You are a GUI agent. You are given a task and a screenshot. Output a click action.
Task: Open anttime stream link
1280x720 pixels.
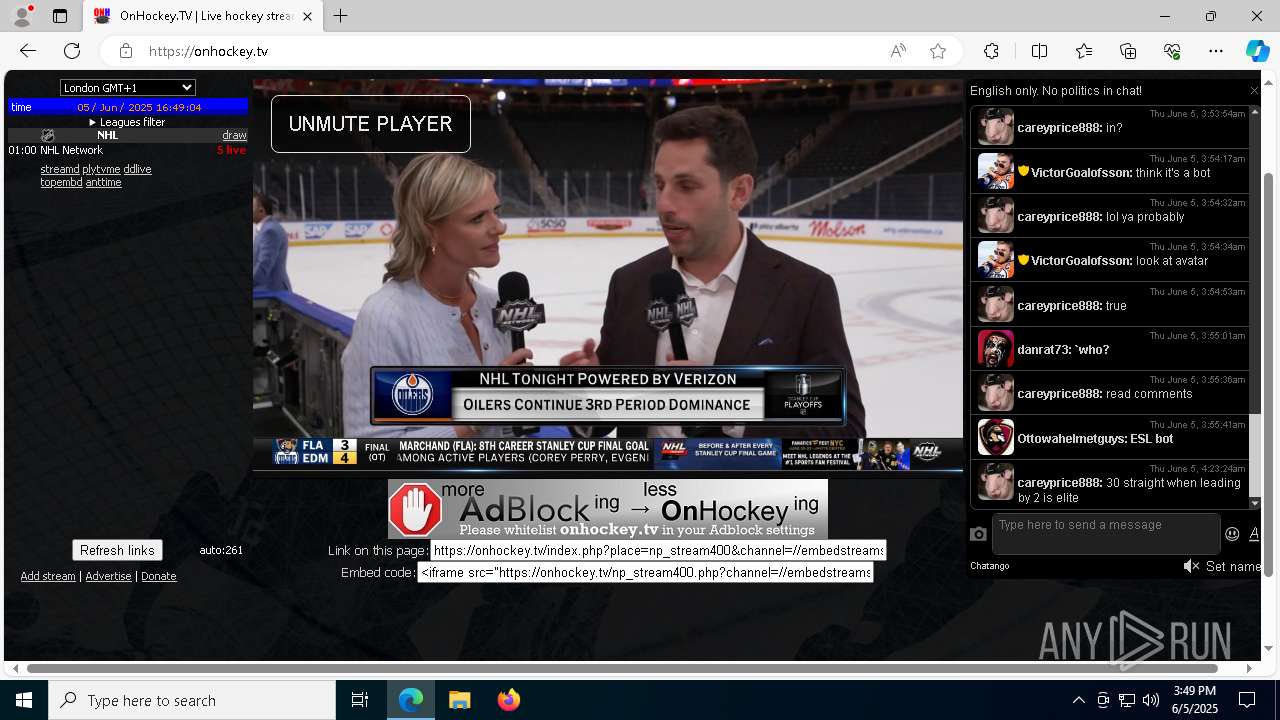(103, 182)
